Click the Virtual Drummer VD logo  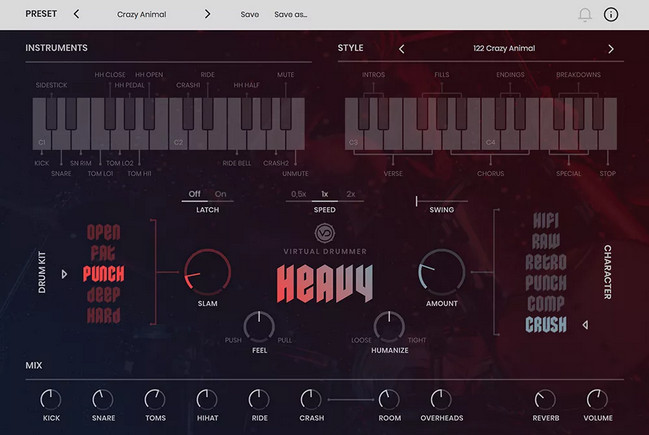tap(325, 233)
